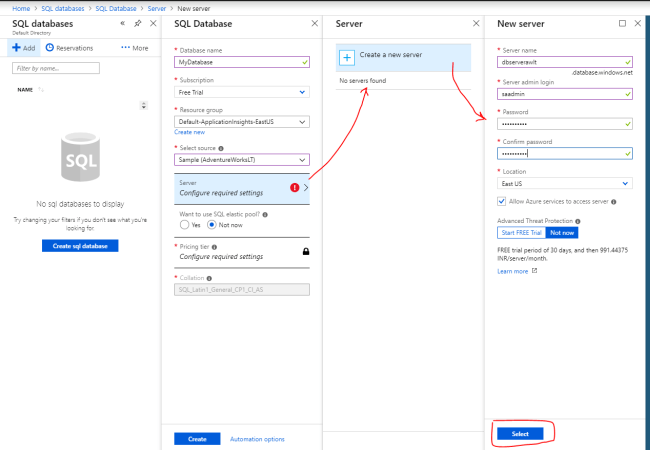The image size is (650, 450).
Task: Click the Collation info icon
Action: tap(209, 278)
